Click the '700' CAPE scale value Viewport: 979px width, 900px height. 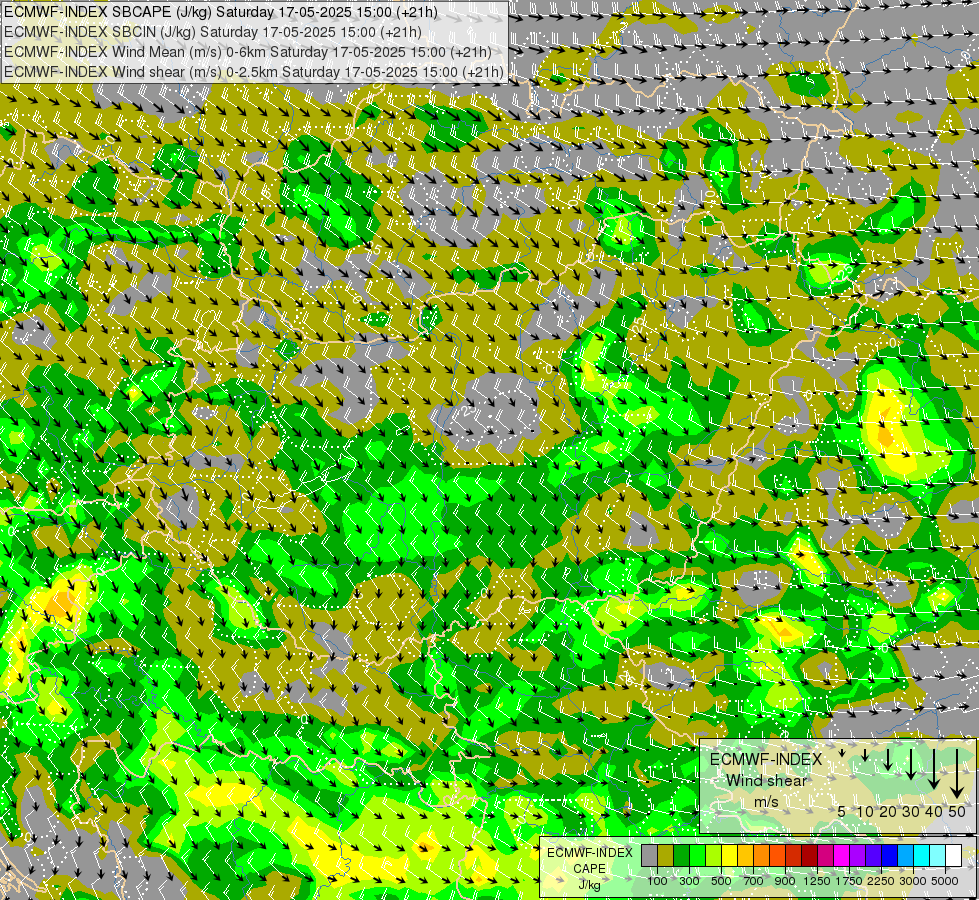click(x=753, y=881)
